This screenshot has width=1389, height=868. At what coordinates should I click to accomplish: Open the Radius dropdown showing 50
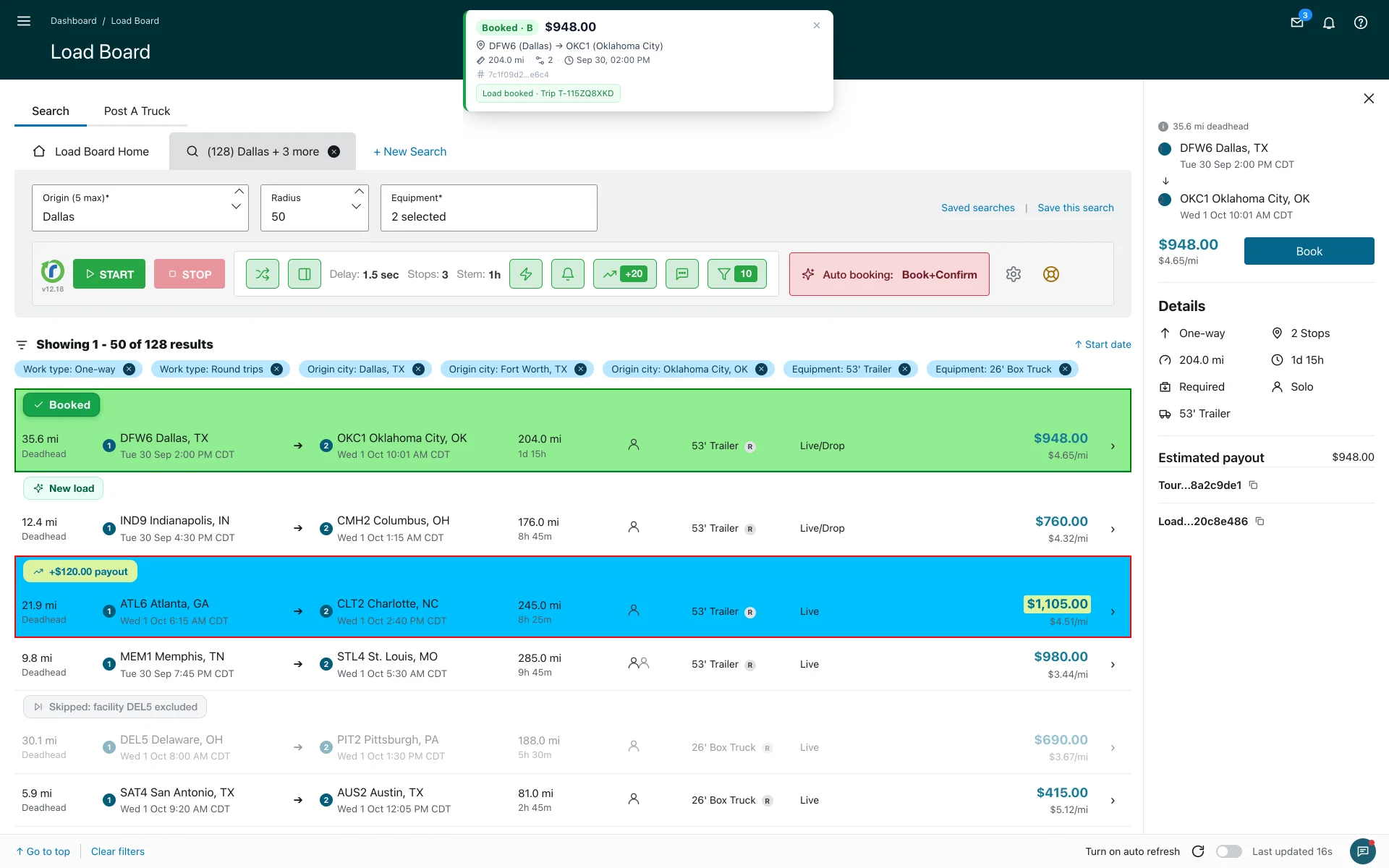pos(315,208)
